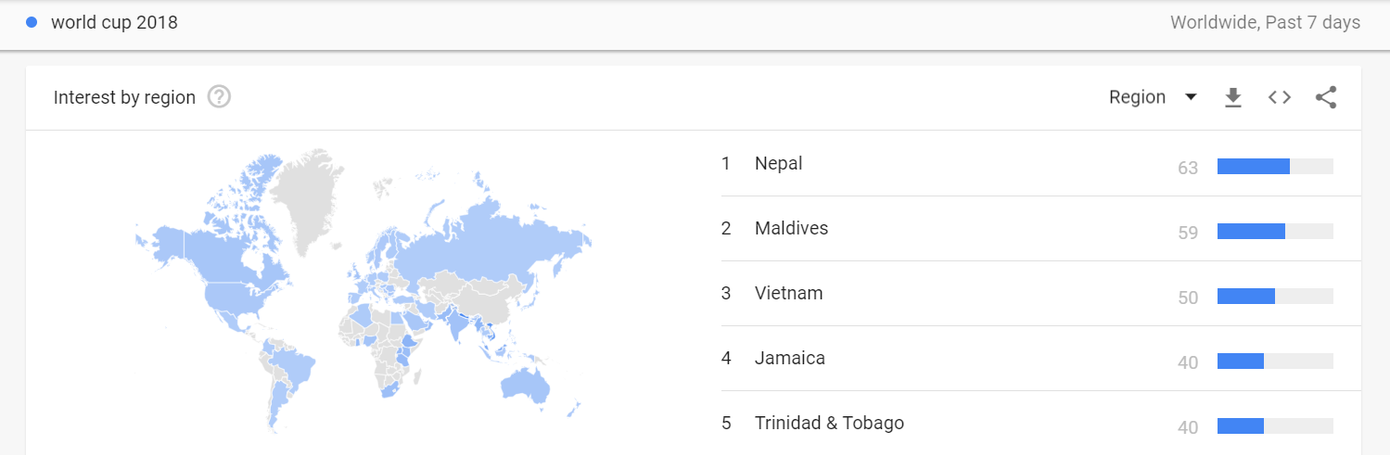Open the embed code icon
This screenshot has height=455, width=1390.
coord(1279,97)
